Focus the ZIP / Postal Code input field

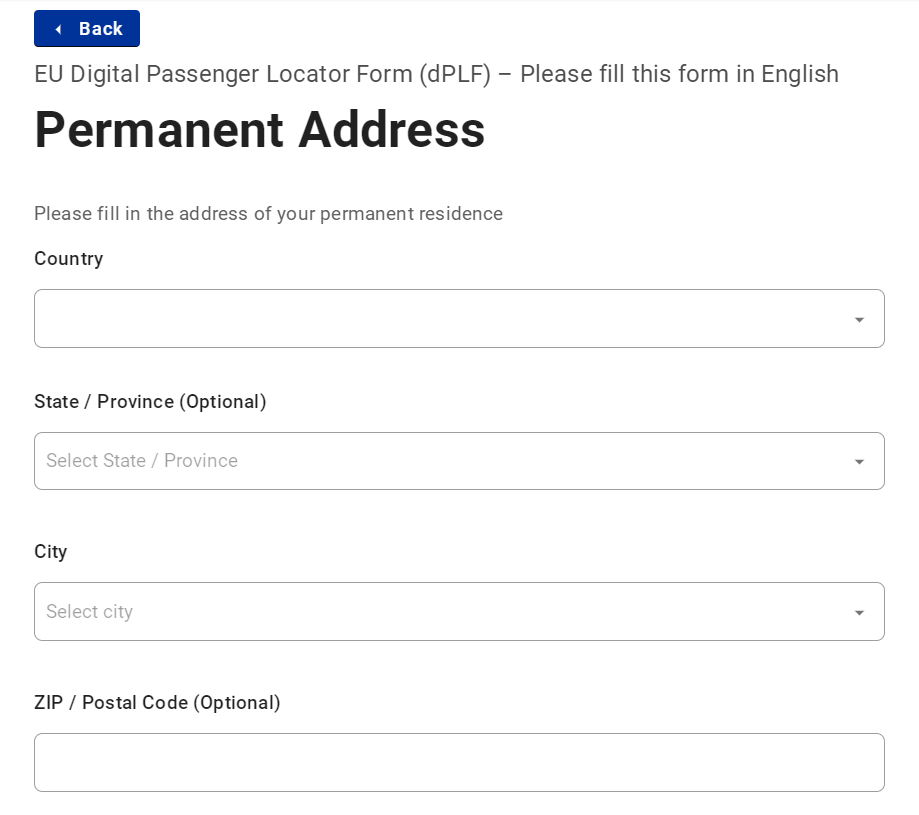click(459, 763)
